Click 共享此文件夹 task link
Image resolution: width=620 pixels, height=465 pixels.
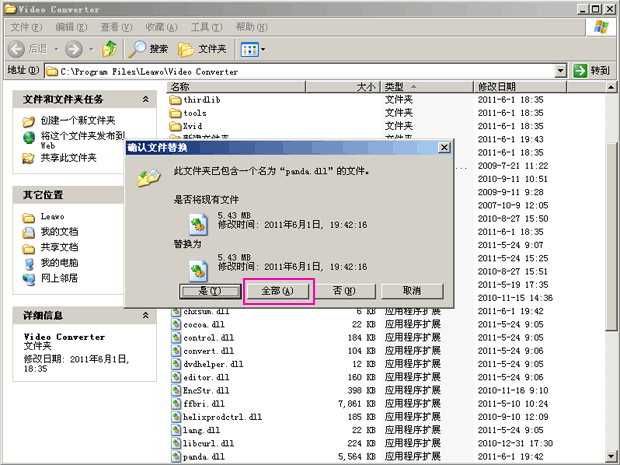[x=68, y=158]
